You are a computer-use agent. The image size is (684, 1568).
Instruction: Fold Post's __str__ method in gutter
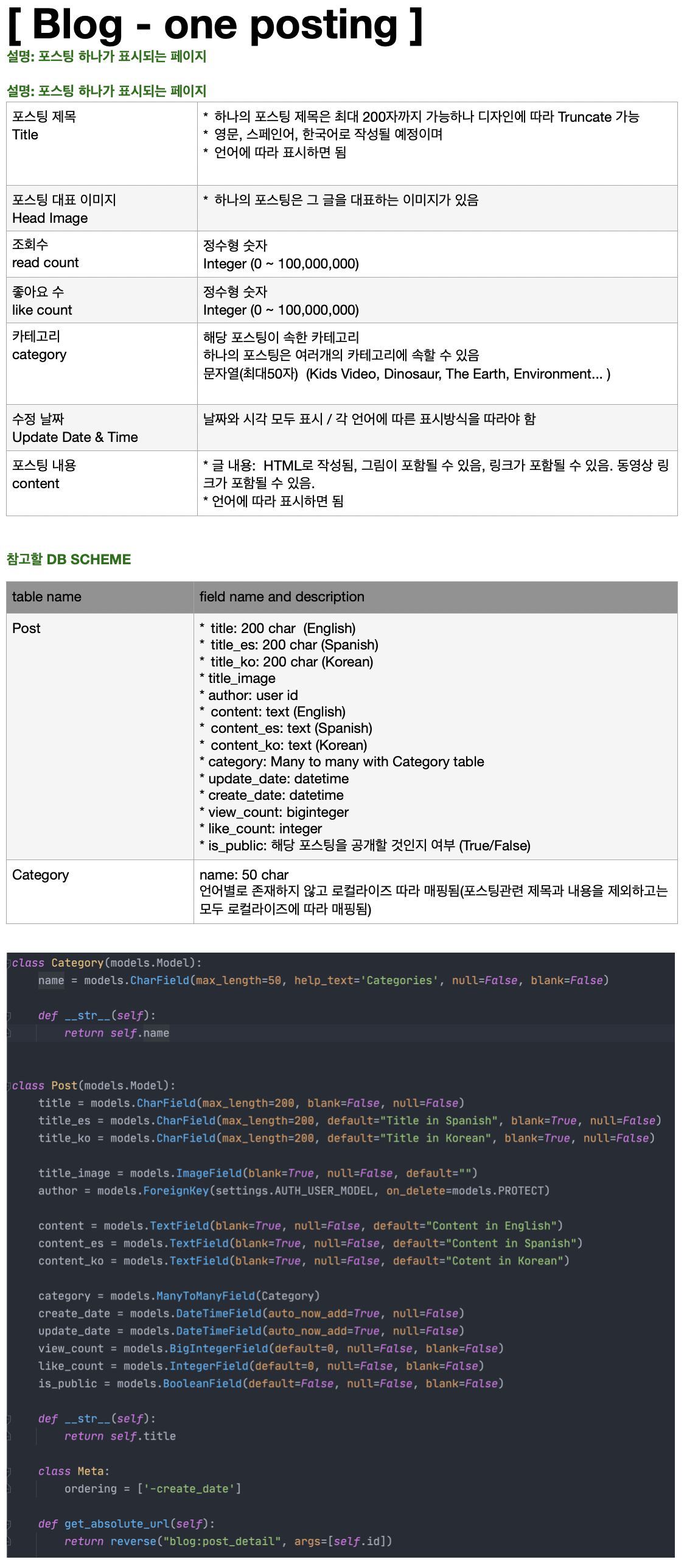coord(9,1419)
